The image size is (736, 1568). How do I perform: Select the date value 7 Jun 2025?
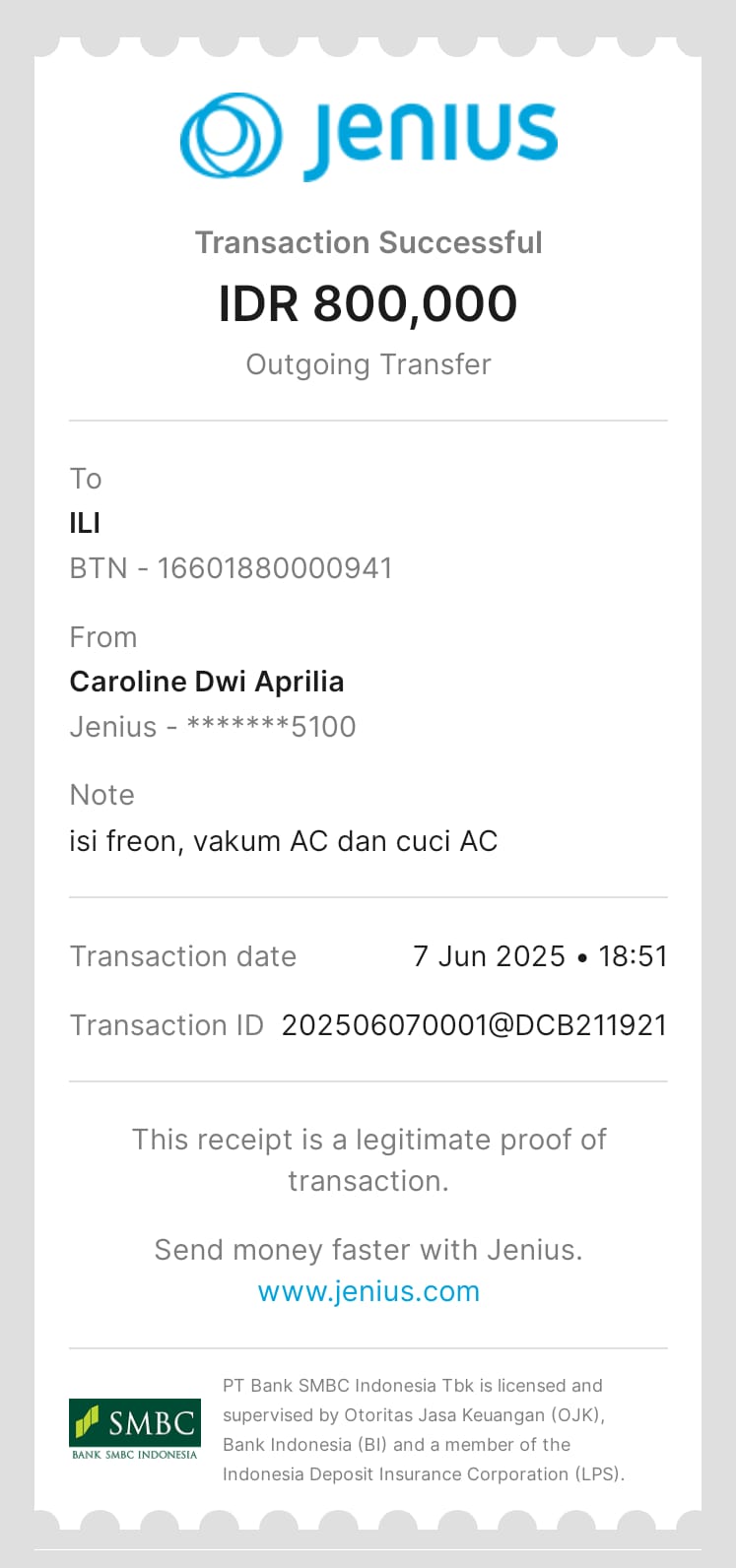(x=489, y=956)
